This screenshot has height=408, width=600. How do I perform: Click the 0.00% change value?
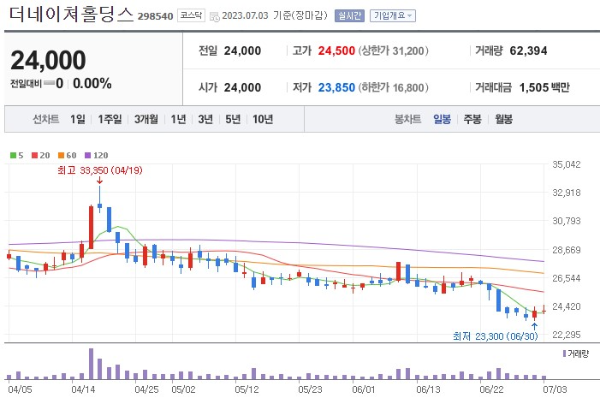(x=92, y=83)
